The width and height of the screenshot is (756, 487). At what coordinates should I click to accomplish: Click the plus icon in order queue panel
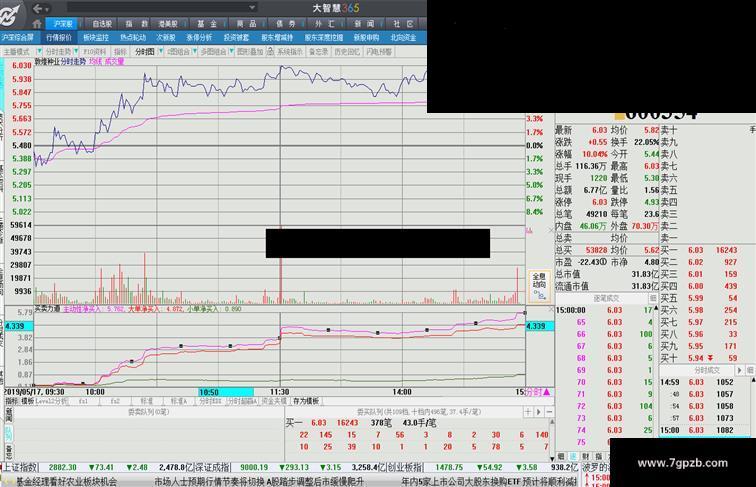click(x=528, y=412)
